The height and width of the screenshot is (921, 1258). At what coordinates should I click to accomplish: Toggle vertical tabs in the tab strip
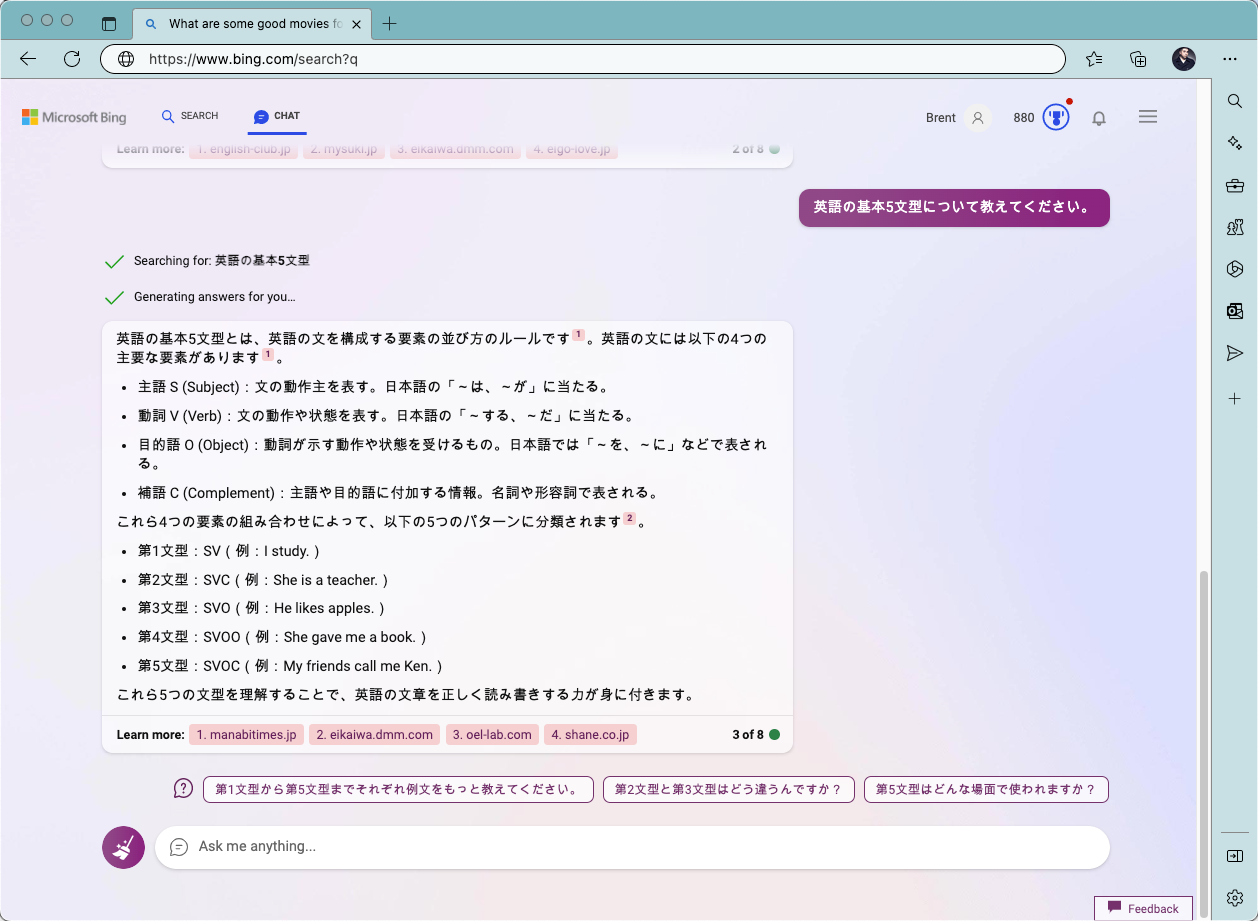click(109, 22)
